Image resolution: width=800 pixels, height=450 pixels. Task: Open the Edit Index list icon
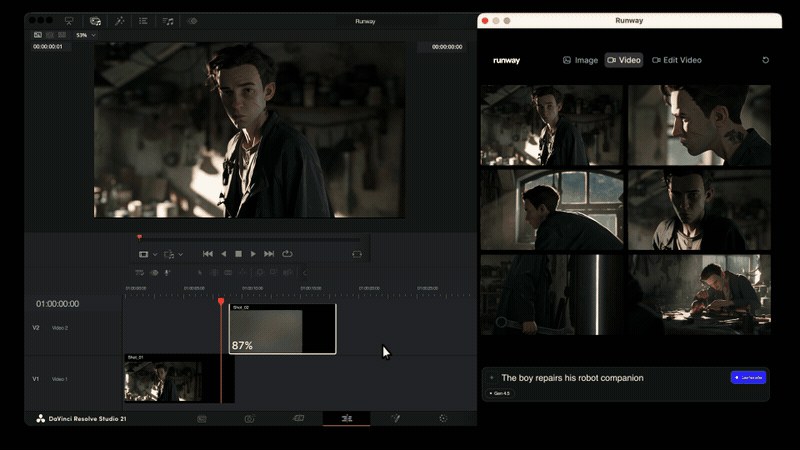pos(143,21)
